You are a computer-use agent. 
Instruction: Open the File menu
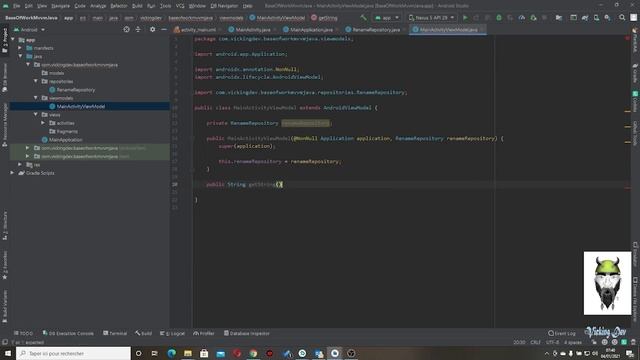coord(16,6)
